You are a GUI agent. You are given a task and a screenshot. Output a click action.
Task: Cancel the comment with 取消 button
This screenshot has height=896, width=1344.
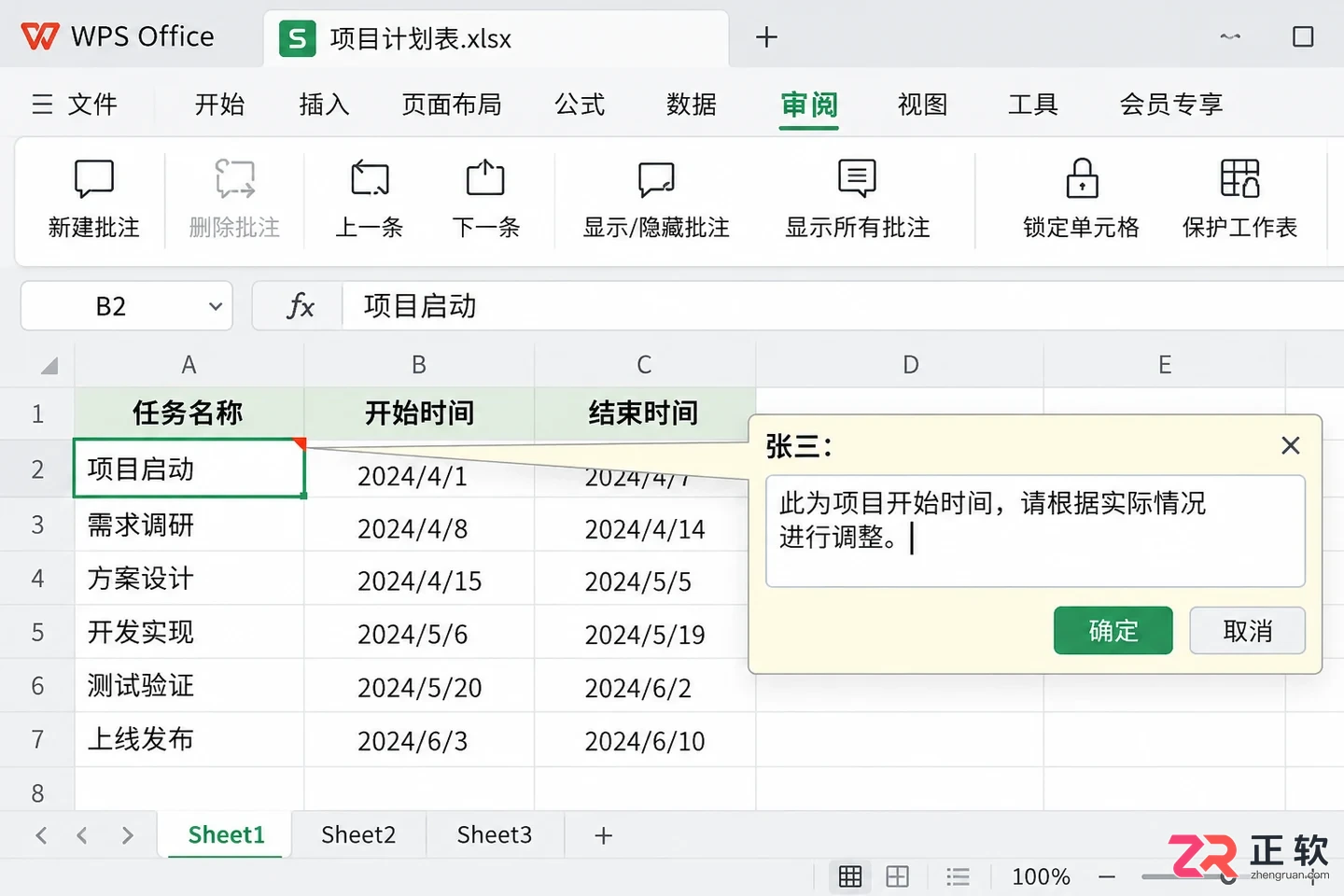(x=1248, y=631)
